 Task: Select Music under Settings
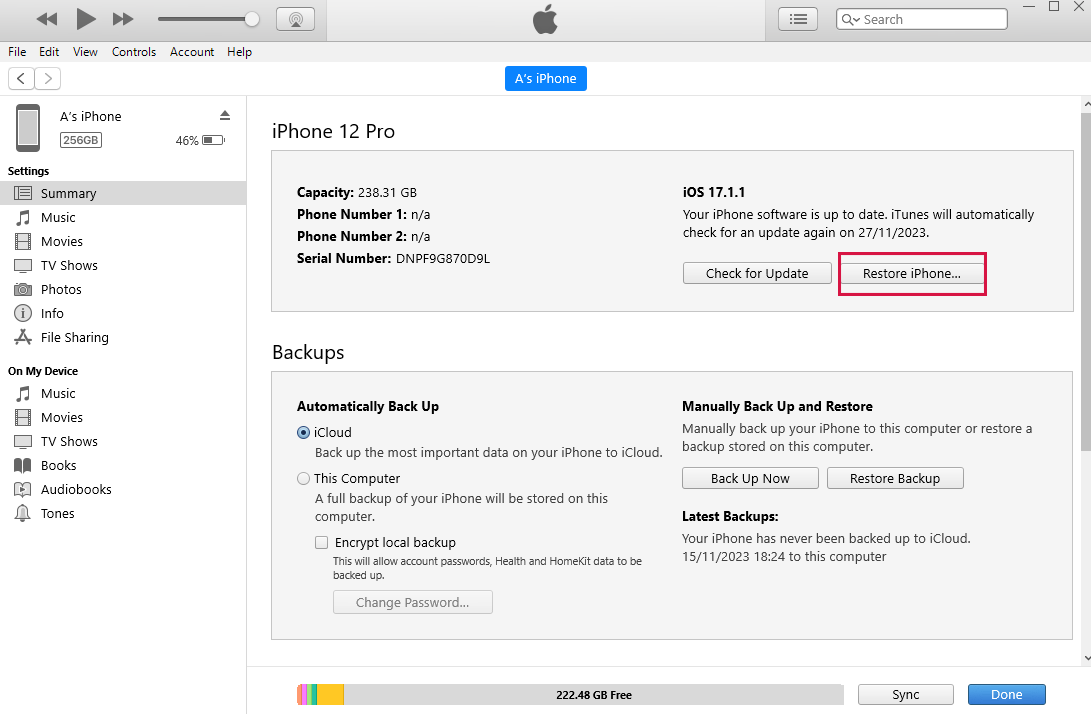click(x=123, y=218)
